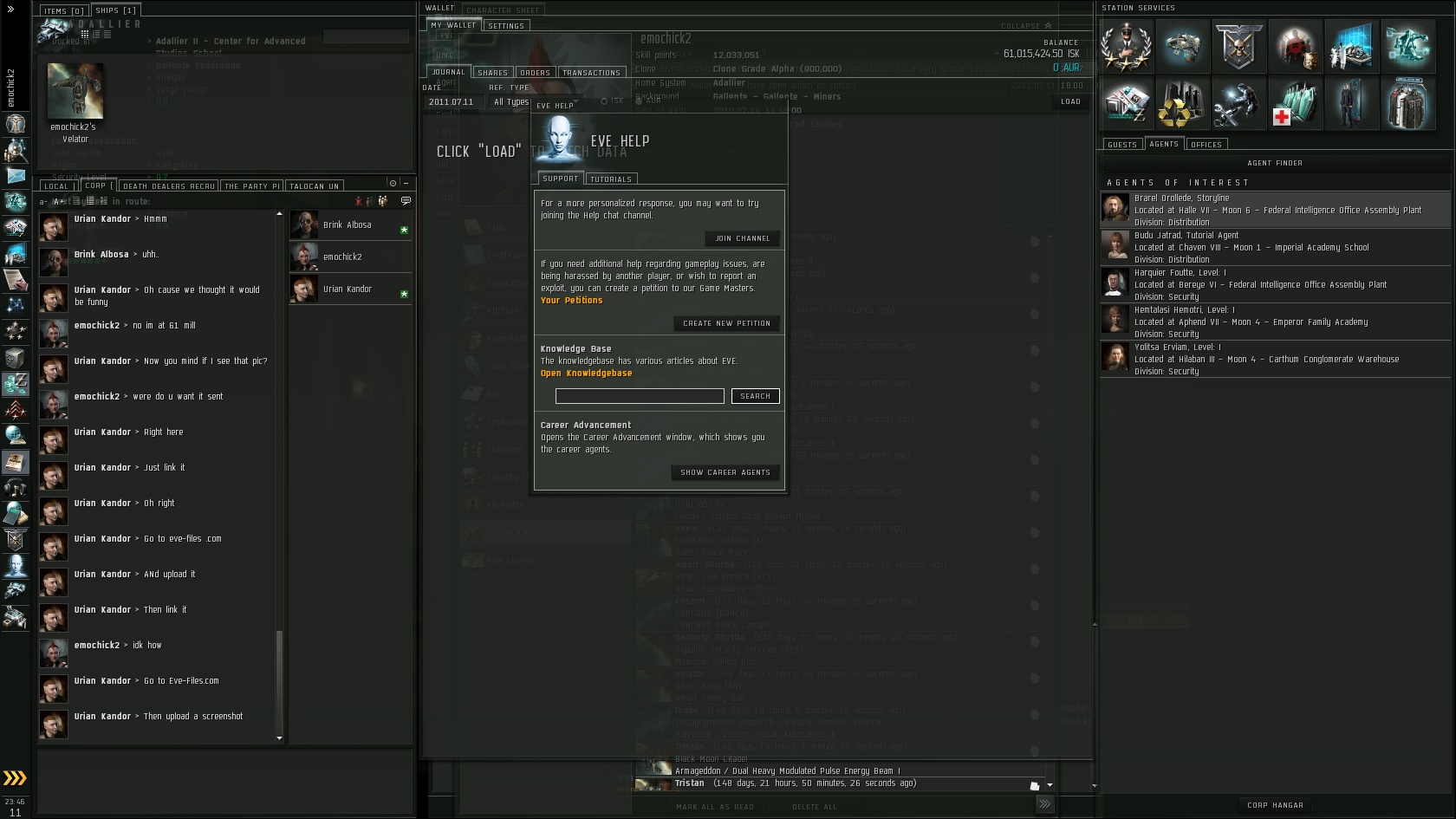Open the recycle reprocessing station service
Viewport: 1456px width, 819px height.
(x=1182, y=103)
